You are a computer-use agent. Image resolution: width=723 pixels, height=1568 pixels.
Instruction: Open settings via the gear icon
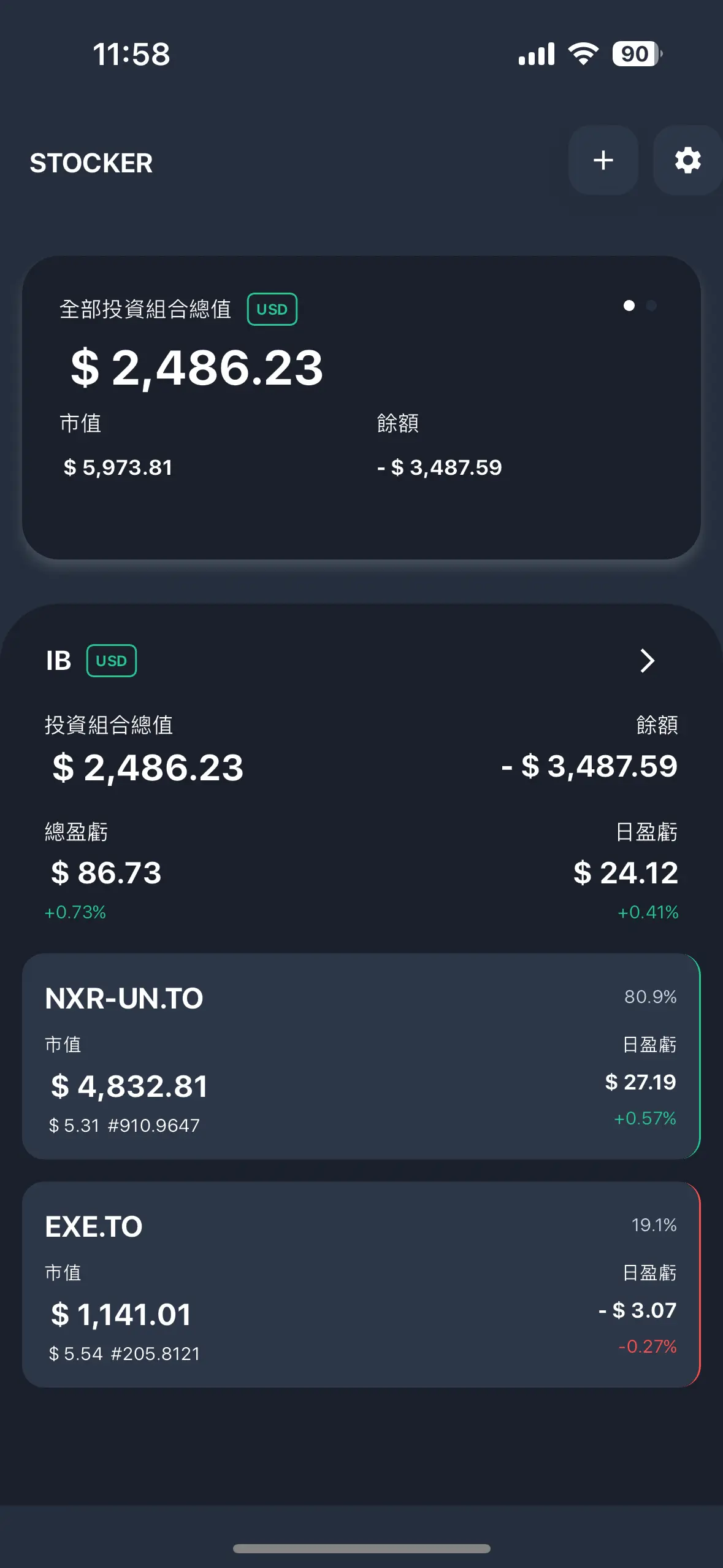(x=687, y=160)
